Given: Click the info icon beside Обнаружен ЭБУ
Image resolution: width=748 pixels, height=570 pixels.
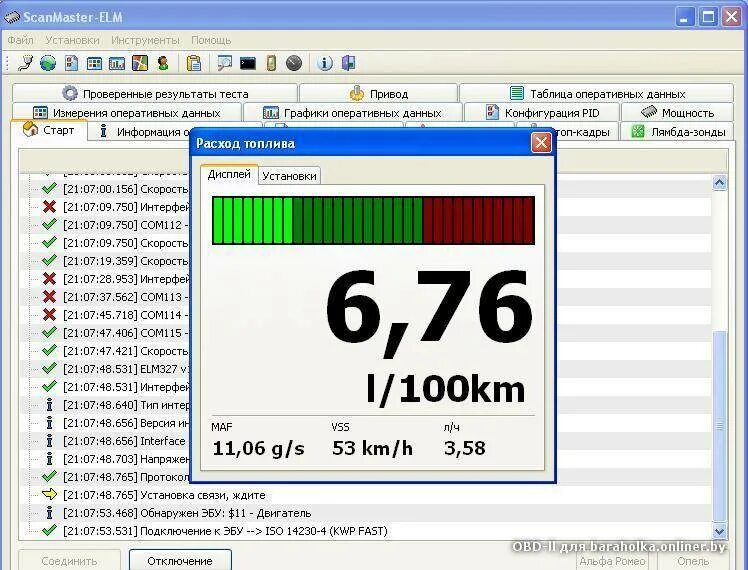Looking at the screenshot, I should tap(50, 513).
